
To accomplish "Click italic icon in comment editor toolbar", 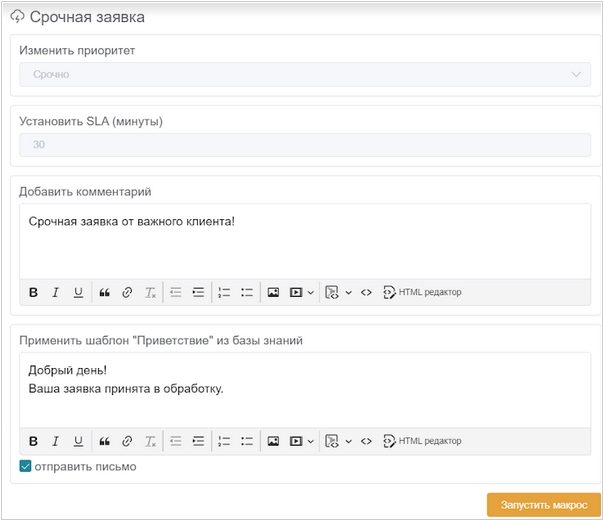I will tap(55, 292).
